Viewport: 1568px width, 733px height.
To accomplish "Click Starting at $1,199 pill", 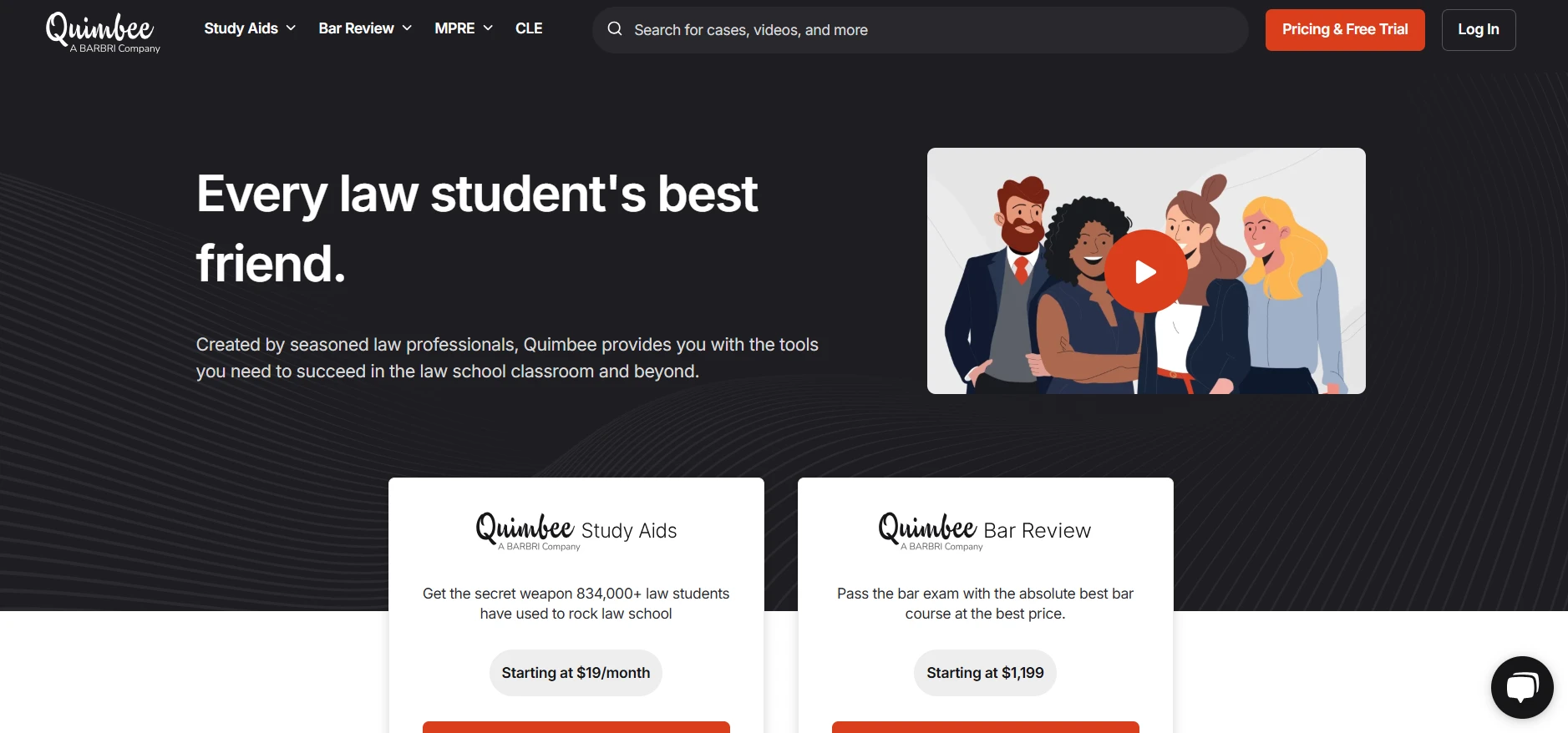I will [985, 673].
